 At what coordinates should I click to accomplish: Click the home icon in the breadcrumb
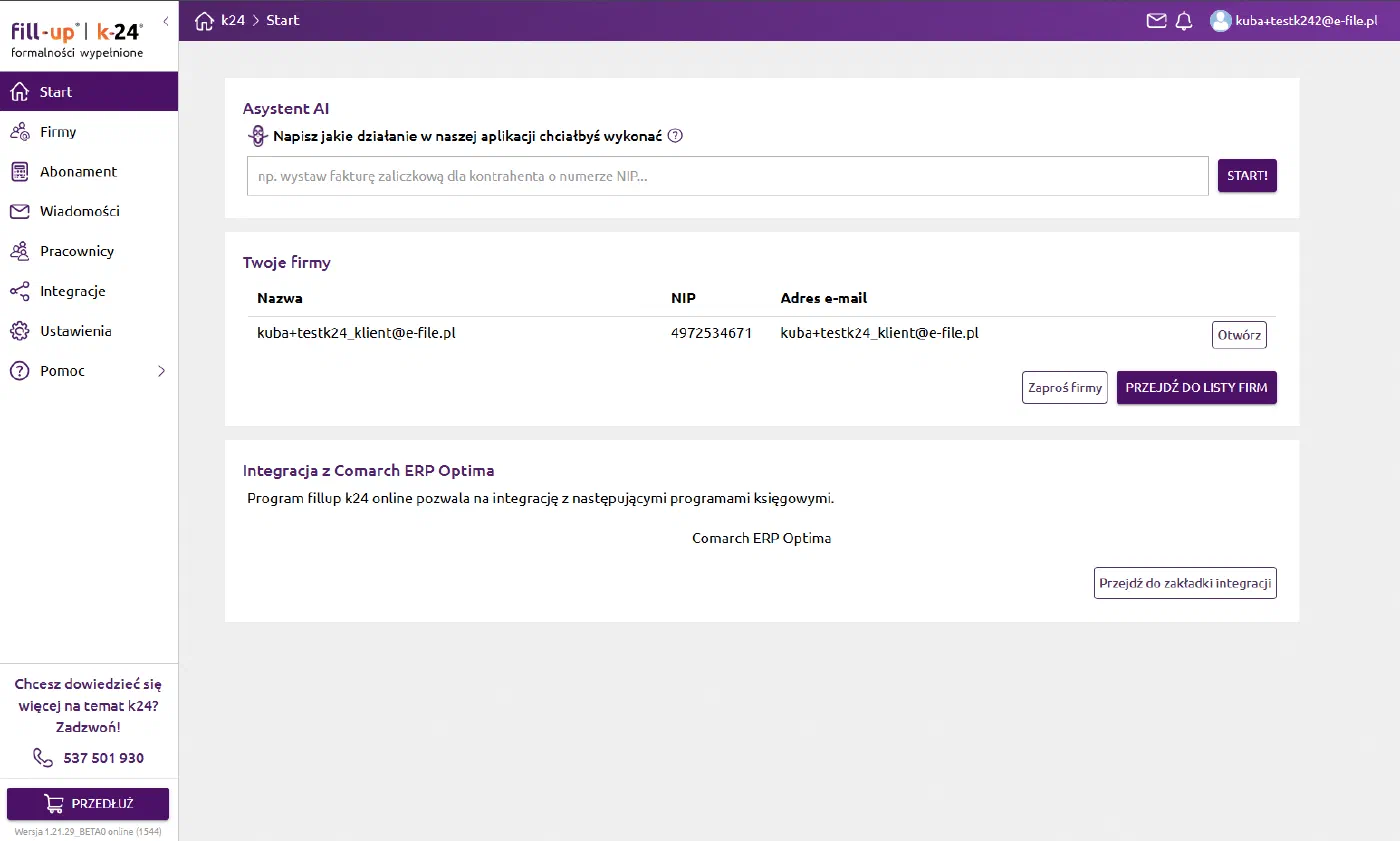pos(205,20)
